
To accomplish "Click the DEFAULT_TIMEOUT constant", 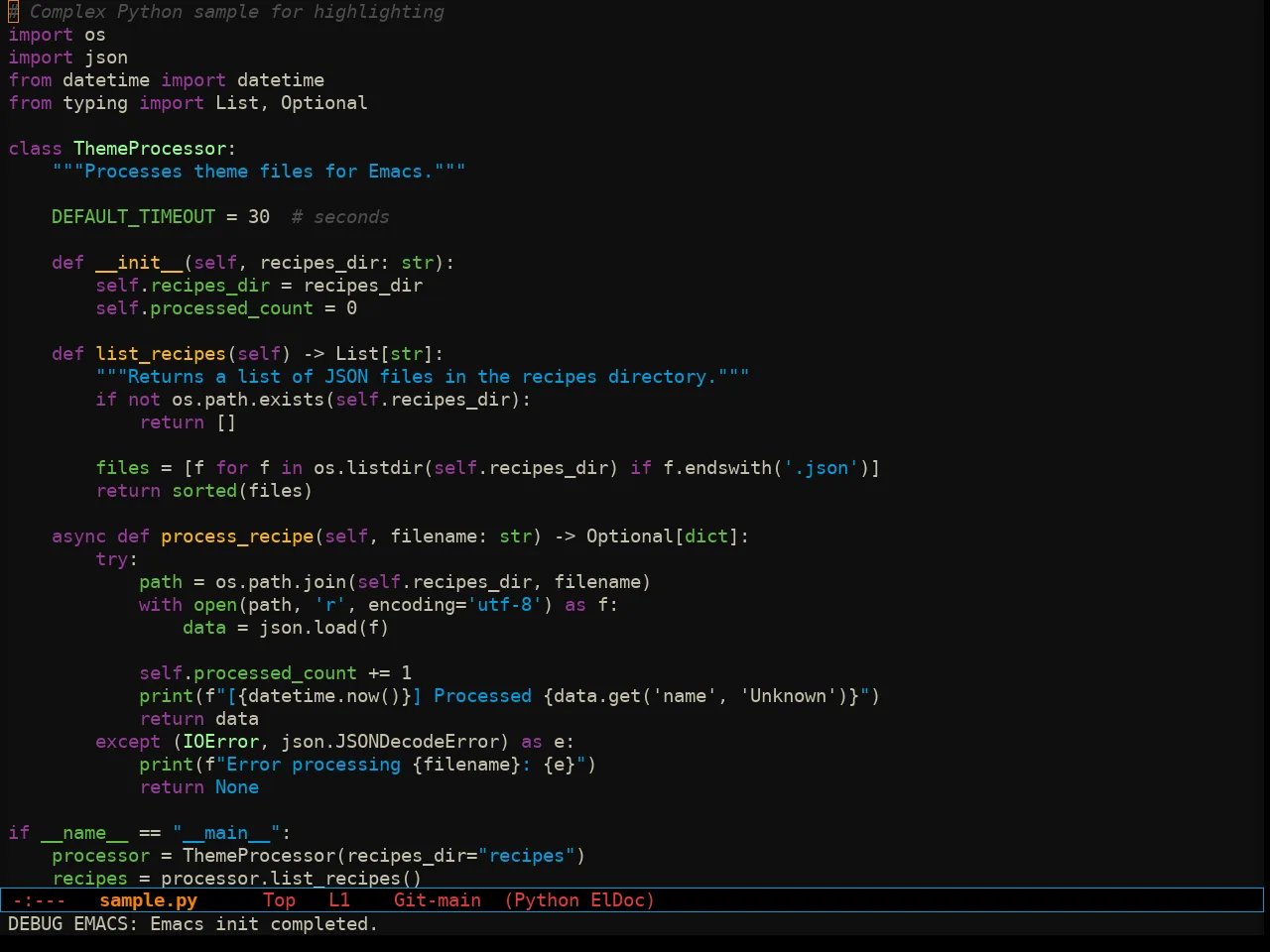I will (x=133, y=217).
